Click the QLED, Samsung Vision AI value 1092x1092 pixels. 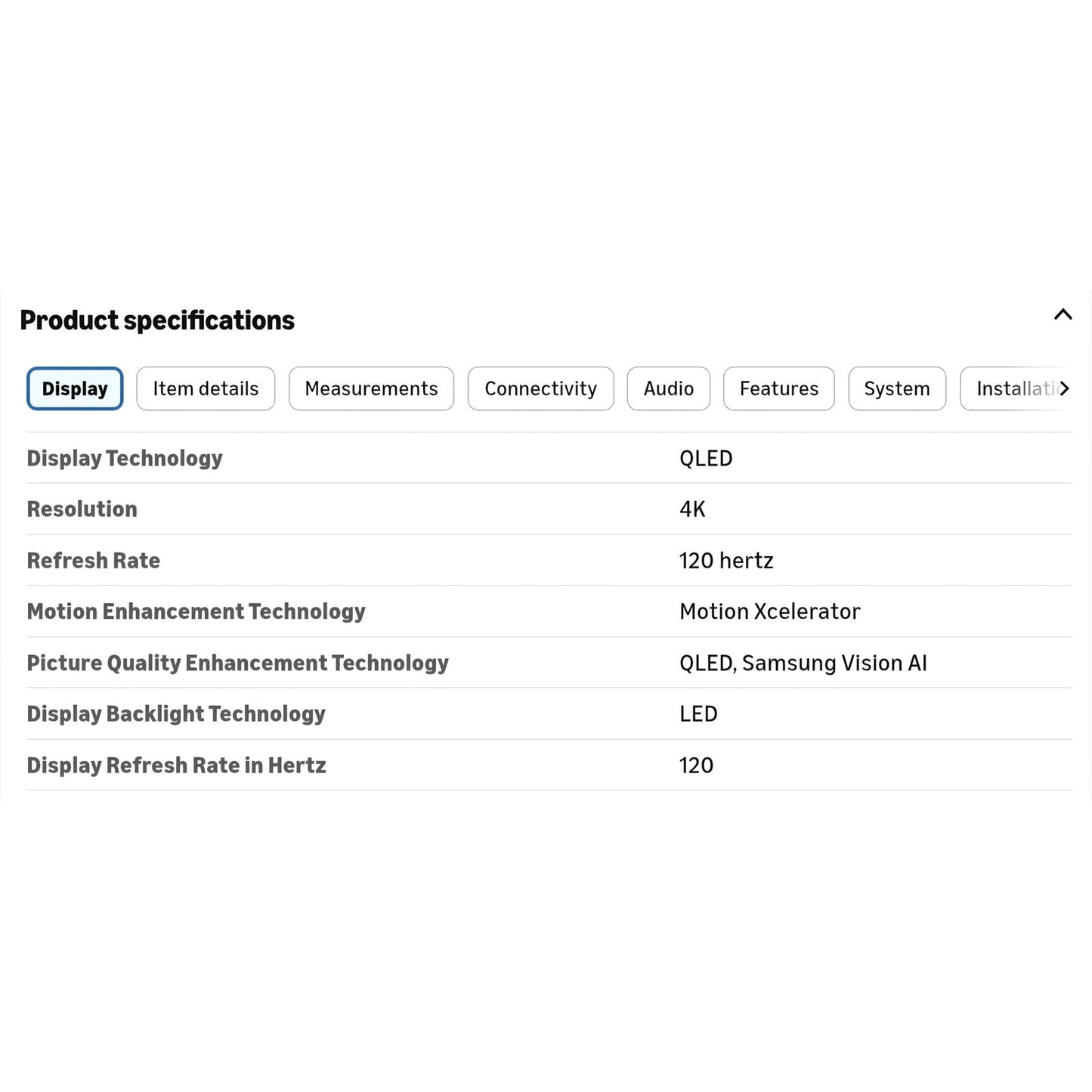(x=803, y=664)
